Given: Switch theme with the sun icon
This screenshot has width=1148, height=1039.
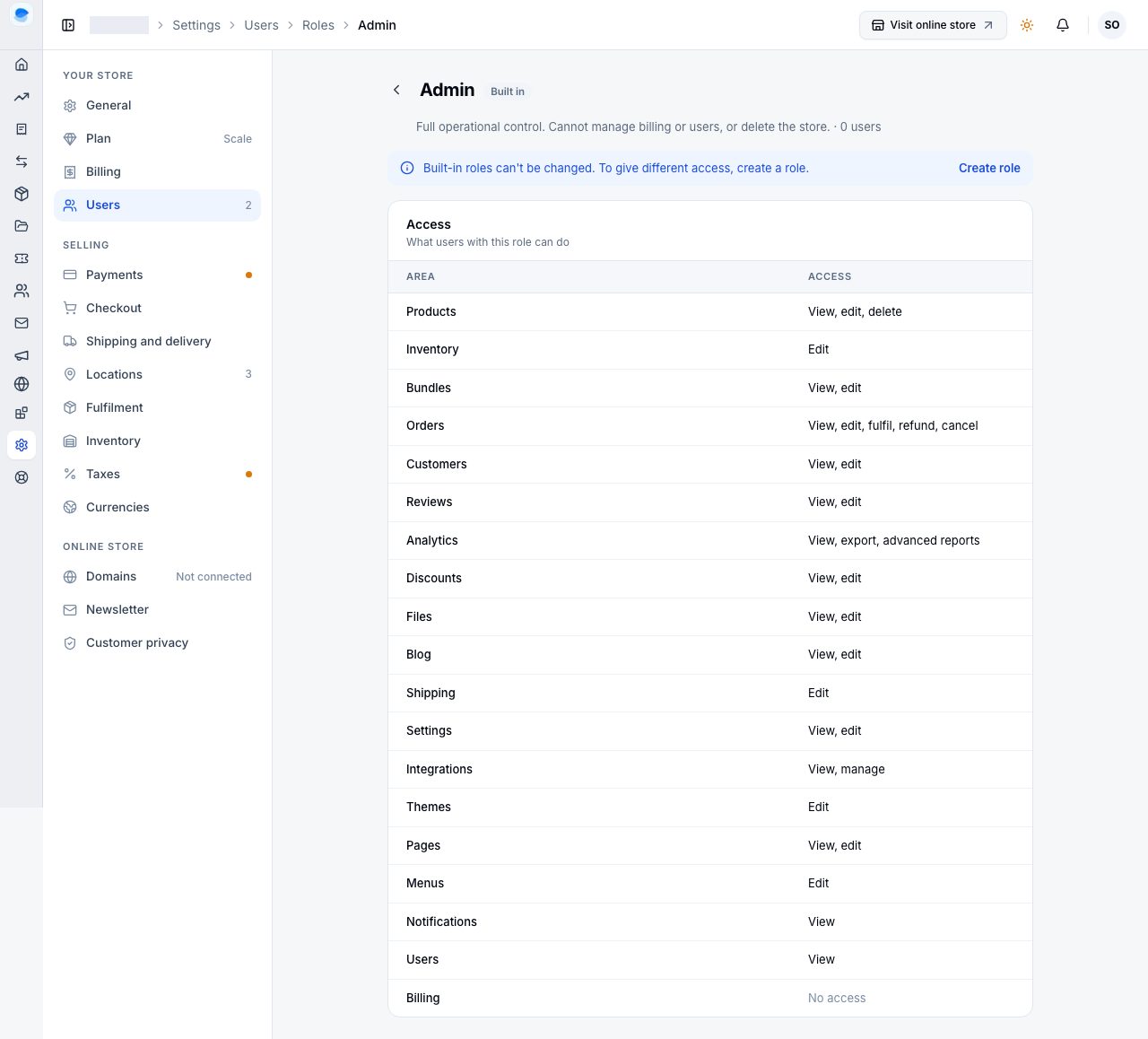Looking at the screenshot, I should (x=1027, y=25).
